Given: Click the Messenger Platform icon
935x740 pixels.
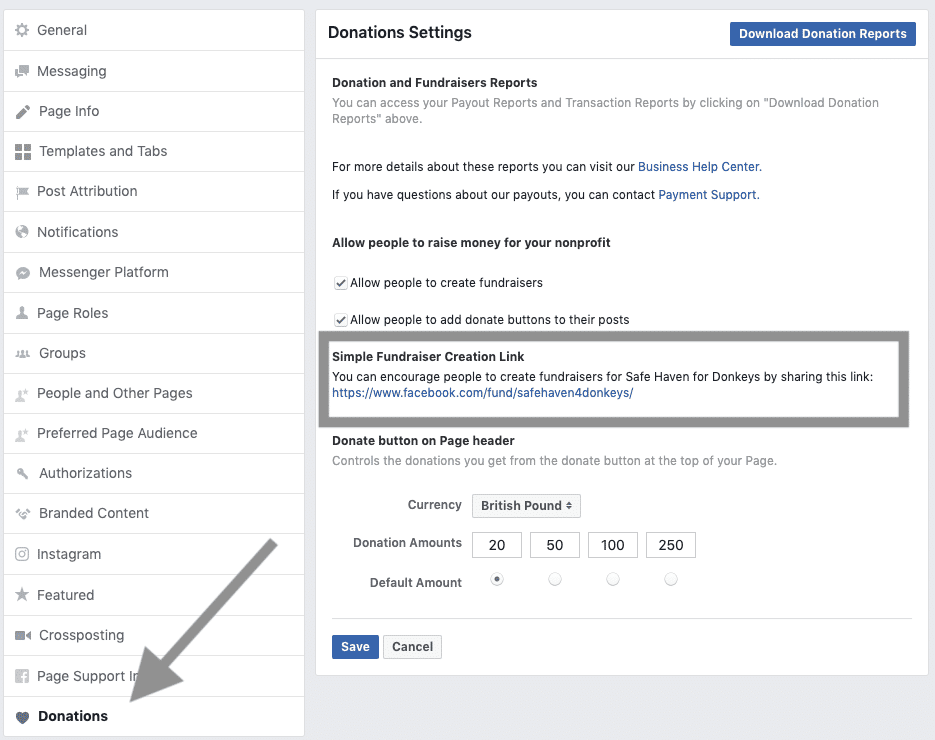Looking at the screenshot, I should point(23,273).
